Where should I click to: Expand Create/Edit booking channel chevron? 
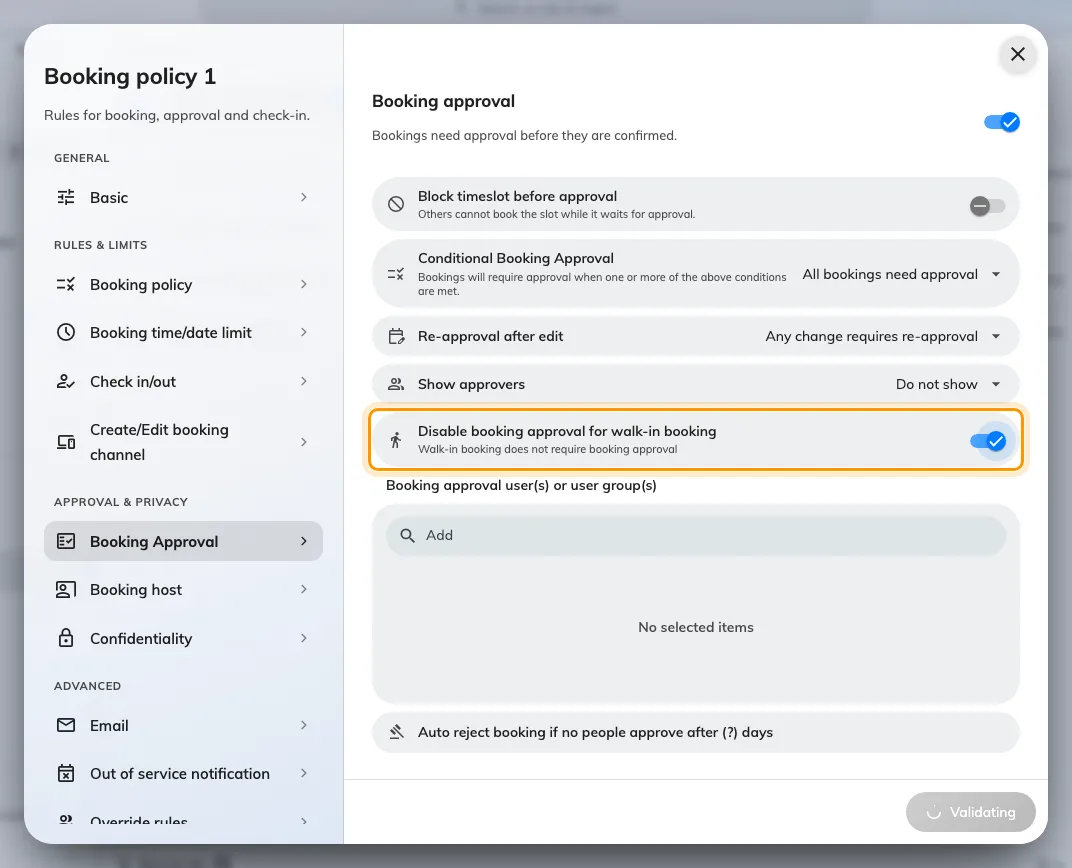[304, 442]
